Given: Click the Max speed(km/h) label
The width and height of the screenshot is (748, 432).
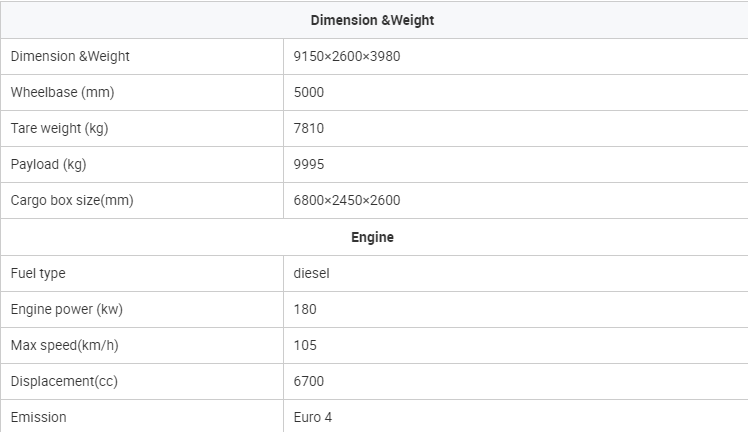Looking at the screenshot, I should [x=64, y=345].
